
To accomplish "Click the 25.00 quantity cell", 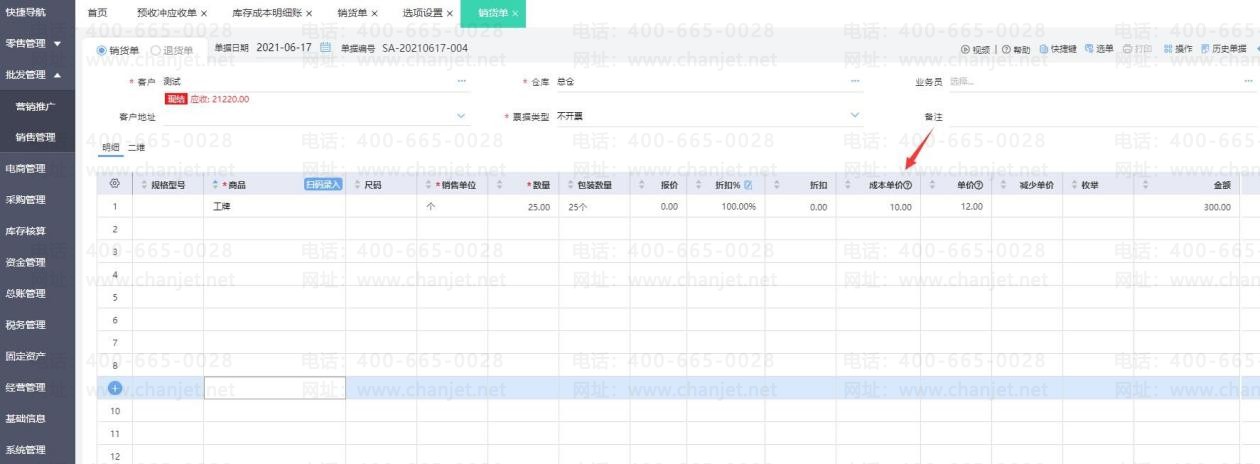I will 523,207.
